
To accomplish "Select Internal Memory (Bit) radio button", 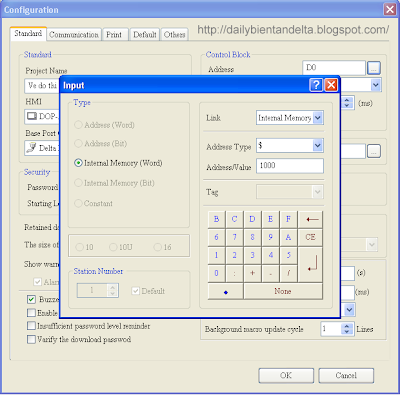I will point(78,183).
